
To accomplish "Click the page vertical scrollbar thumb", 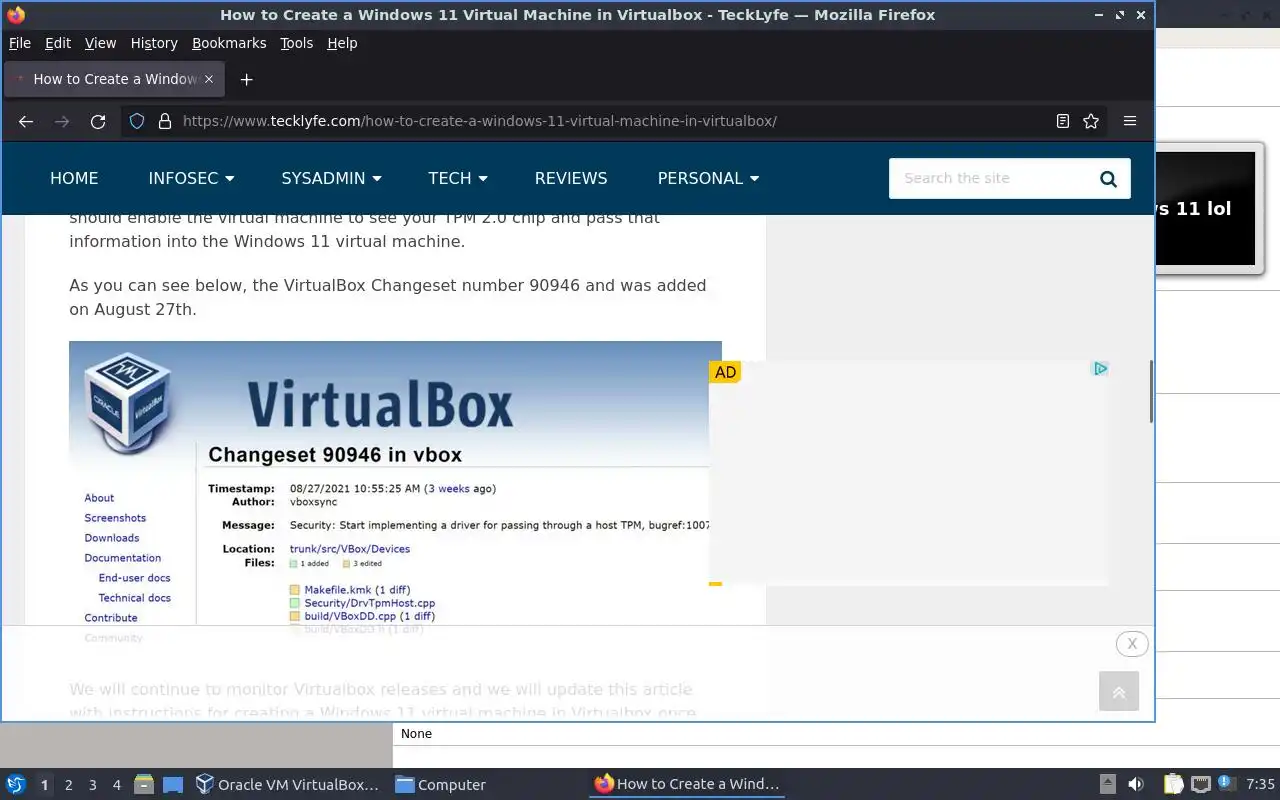I will [1151, 391].
